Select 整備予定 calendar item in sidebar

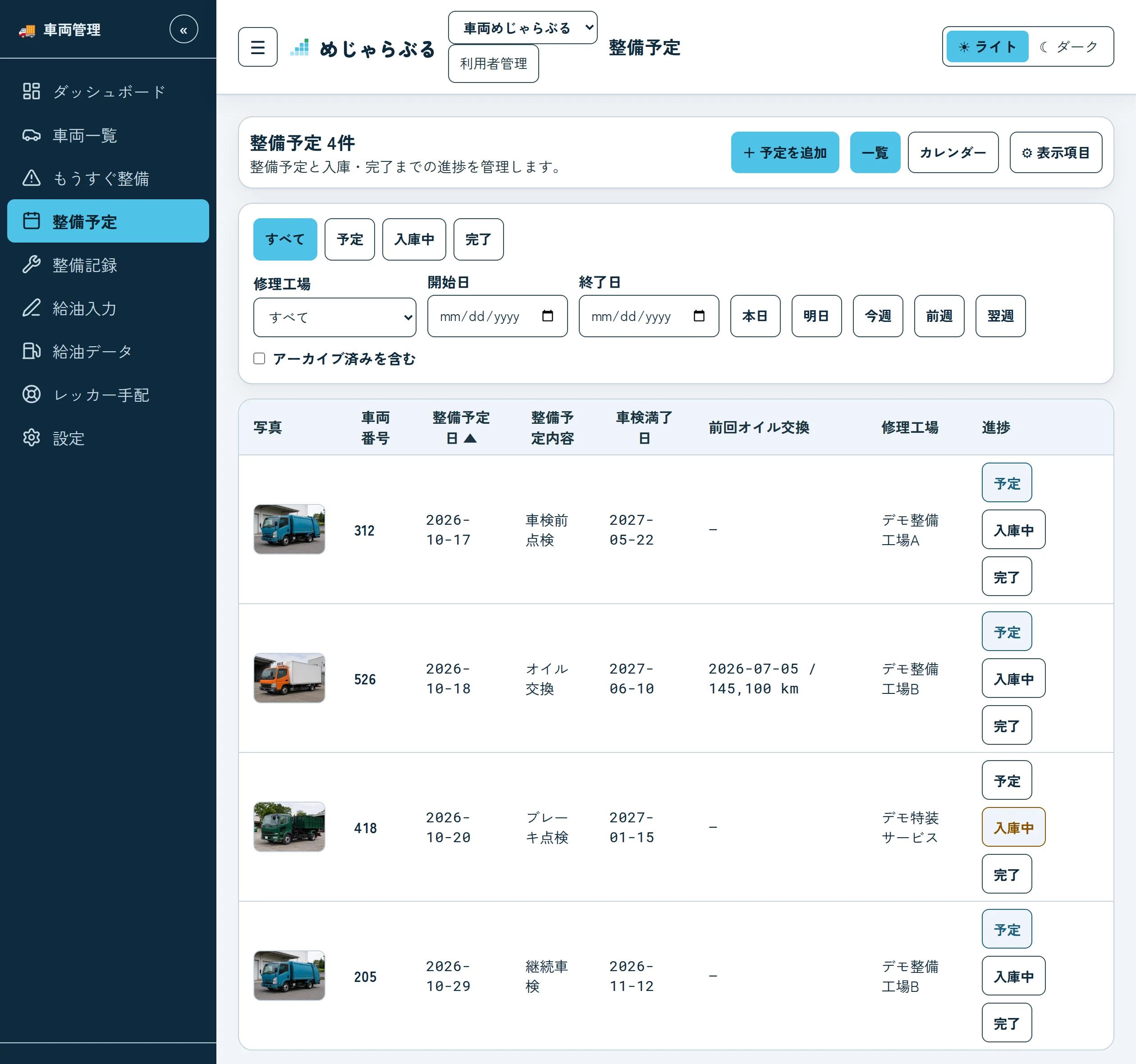point(108,221)
